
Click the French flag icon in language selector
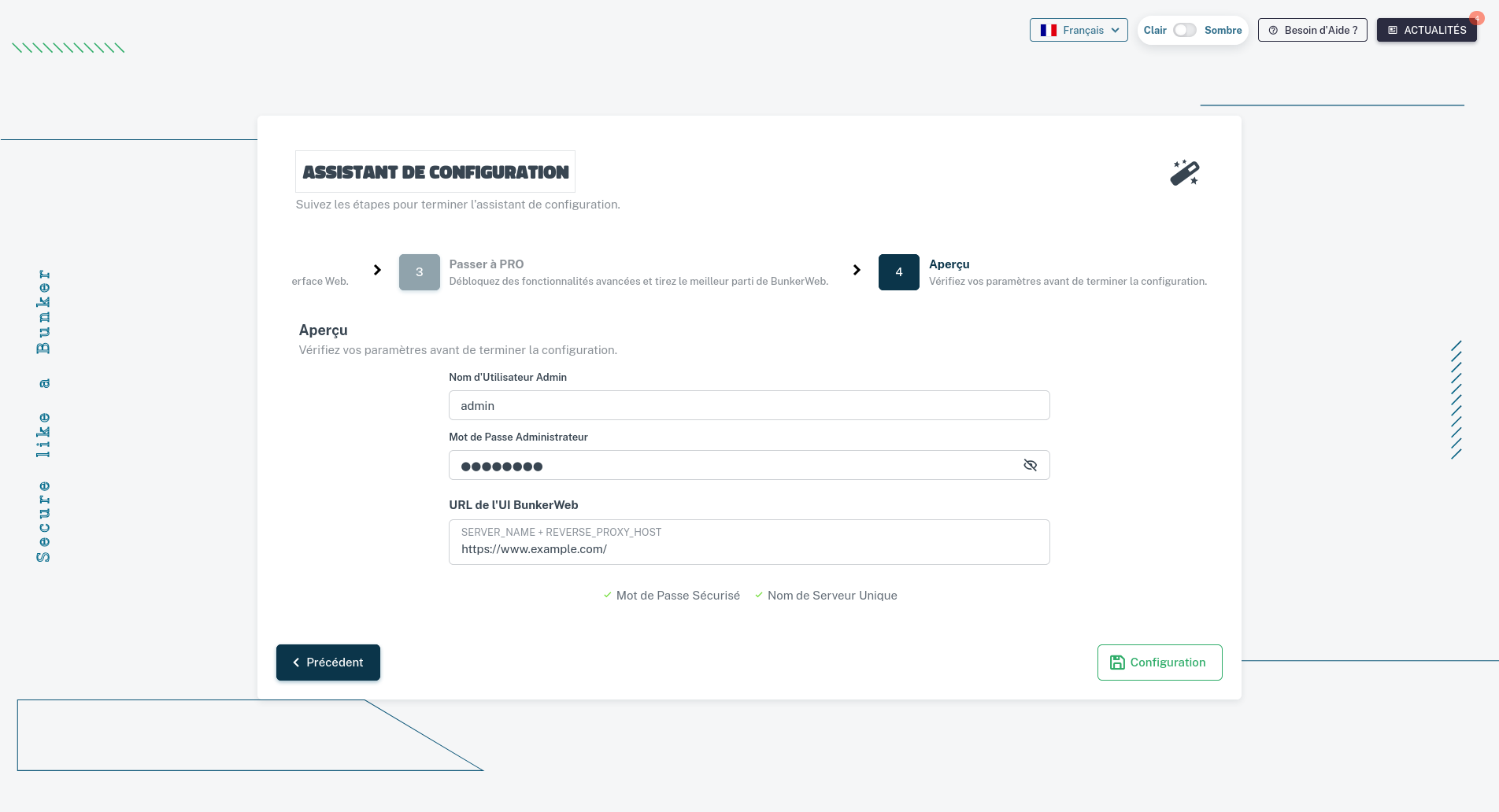1048,30
